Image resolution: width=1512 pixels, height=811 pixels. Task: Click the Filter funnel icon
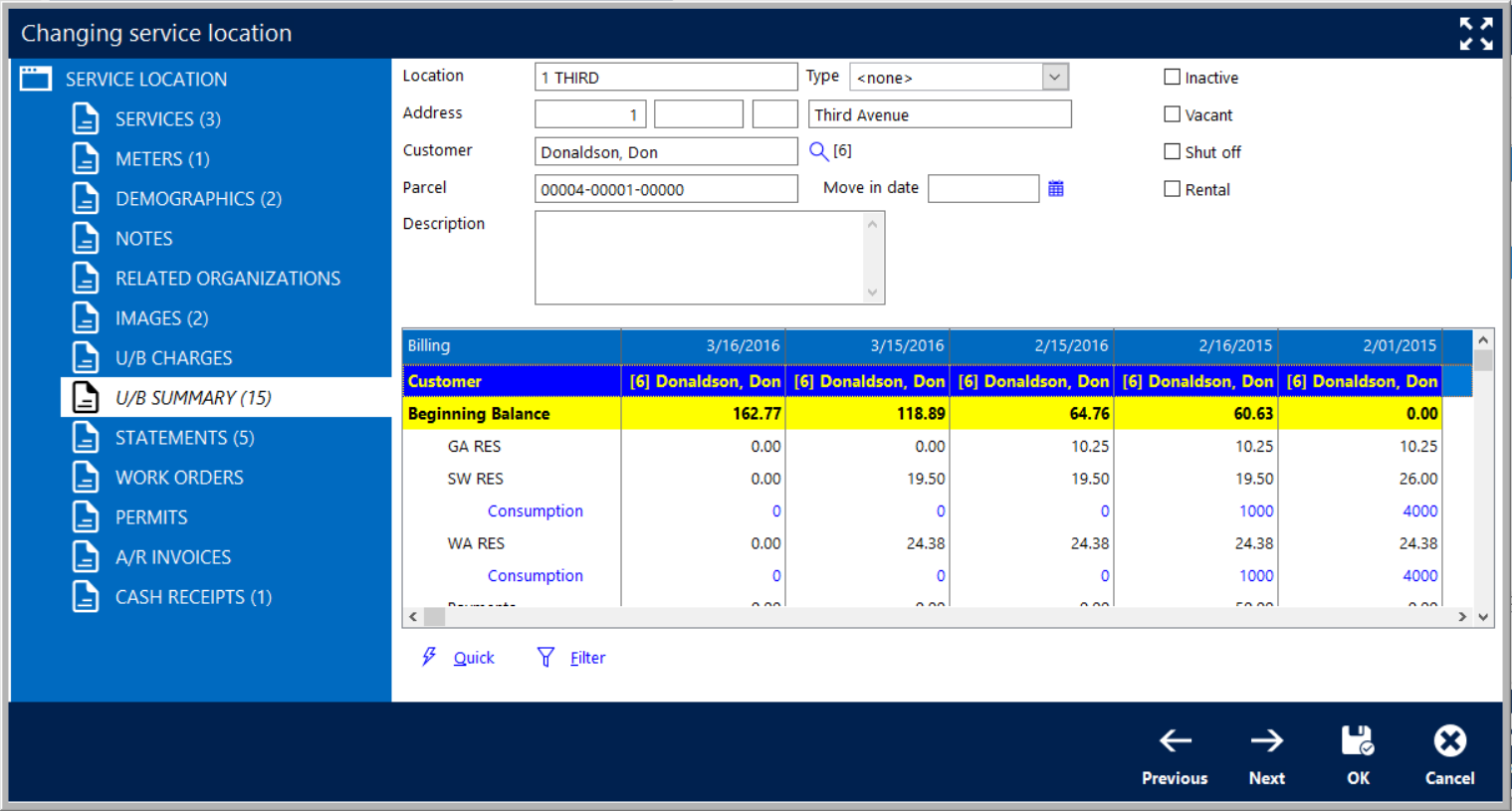coord(545,657)
